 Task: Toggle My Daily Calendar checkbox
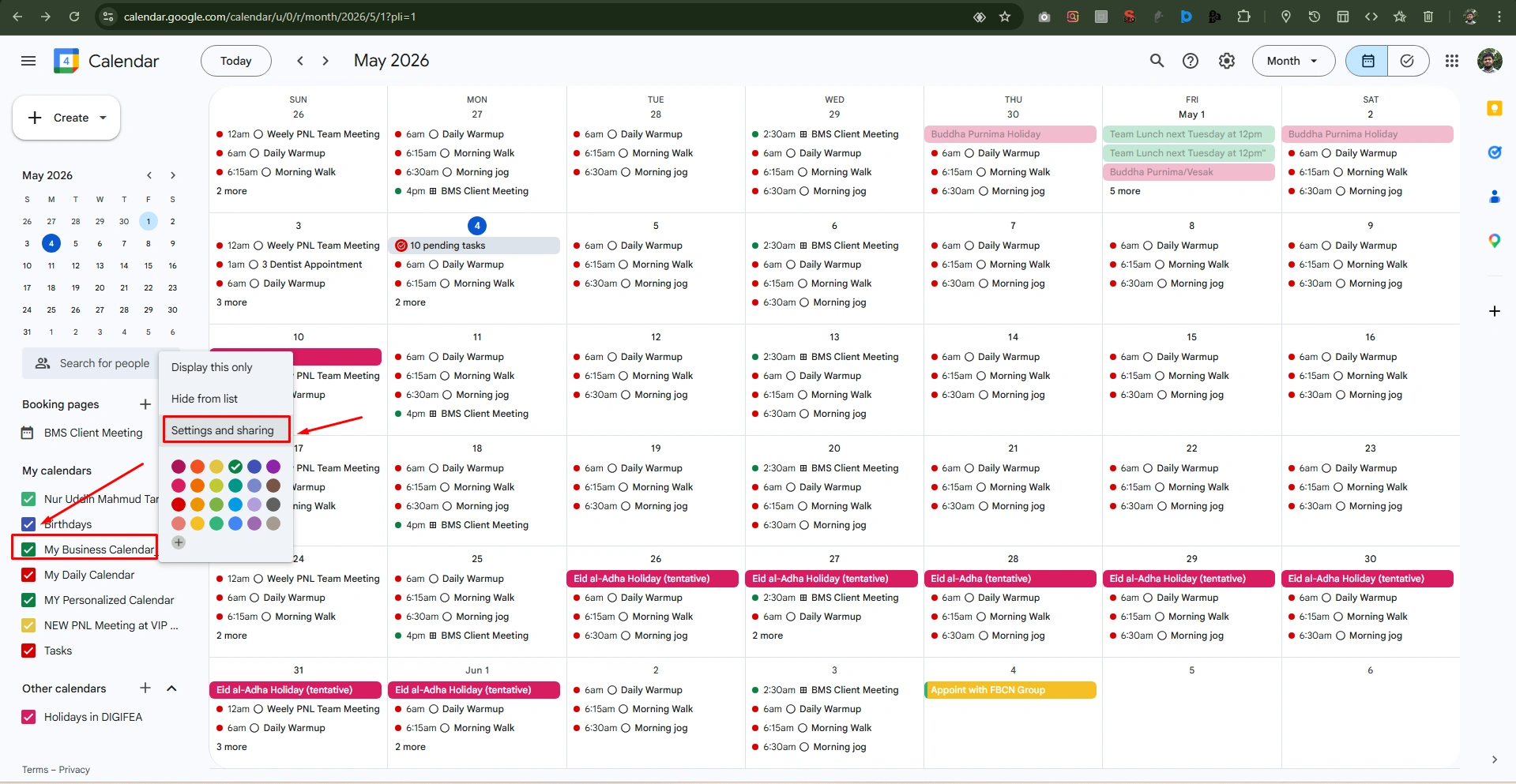tap(28, 575)
